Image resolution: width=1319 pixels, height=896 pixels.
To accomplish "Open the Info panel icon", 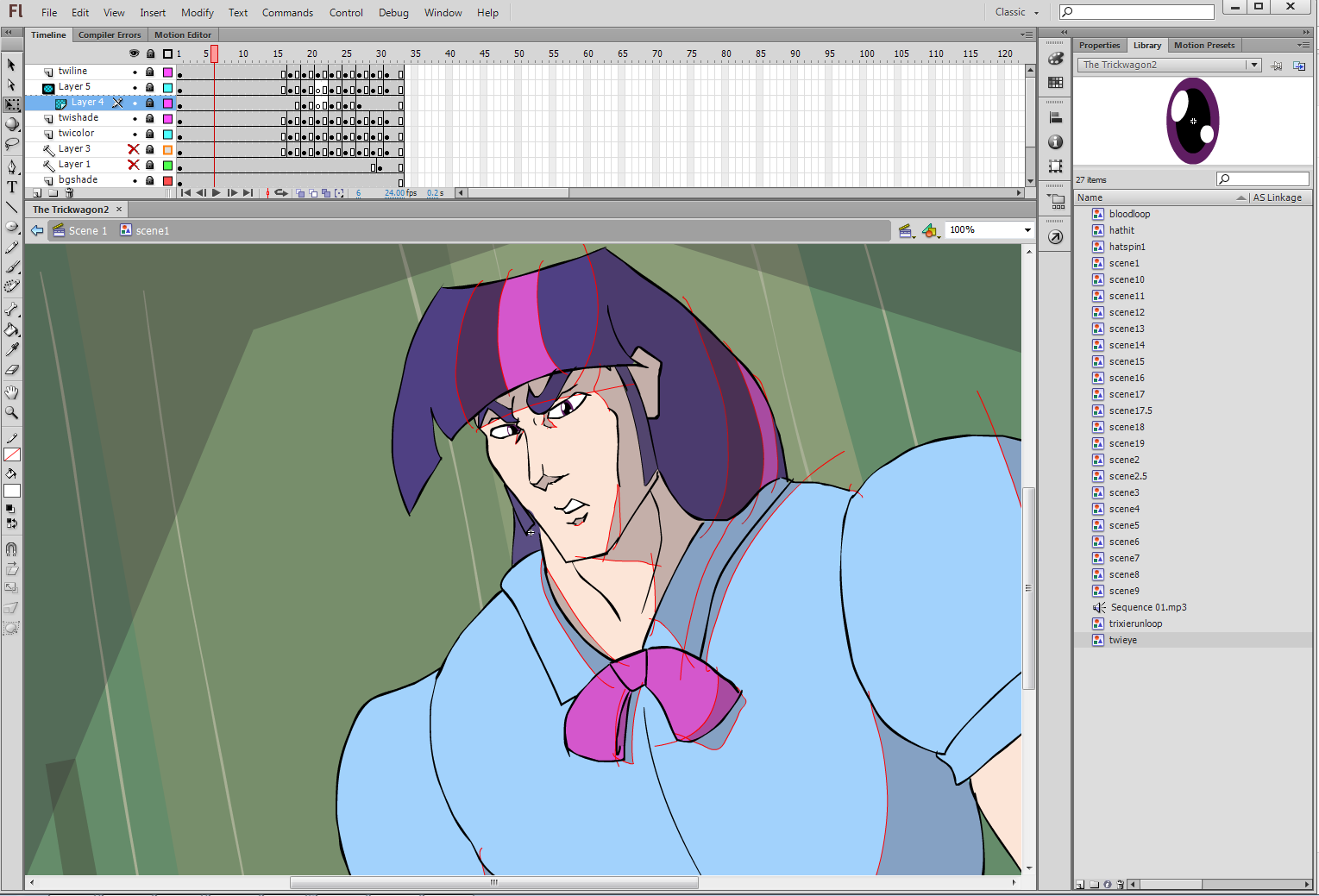I will pos(1055,142).
